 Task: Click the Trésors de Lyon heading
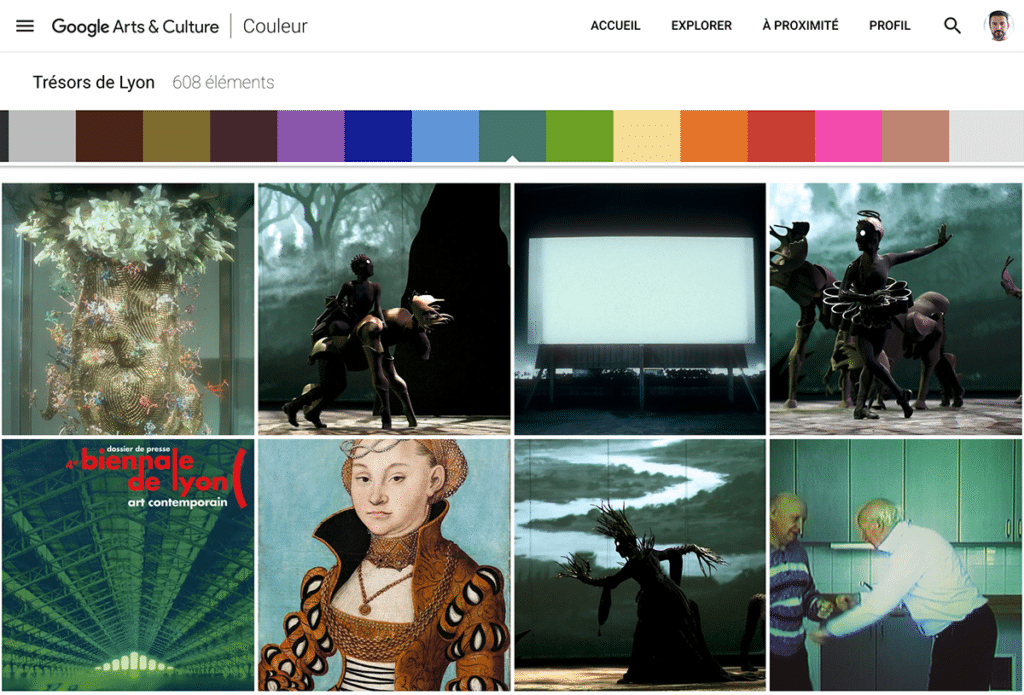point(94,82)
